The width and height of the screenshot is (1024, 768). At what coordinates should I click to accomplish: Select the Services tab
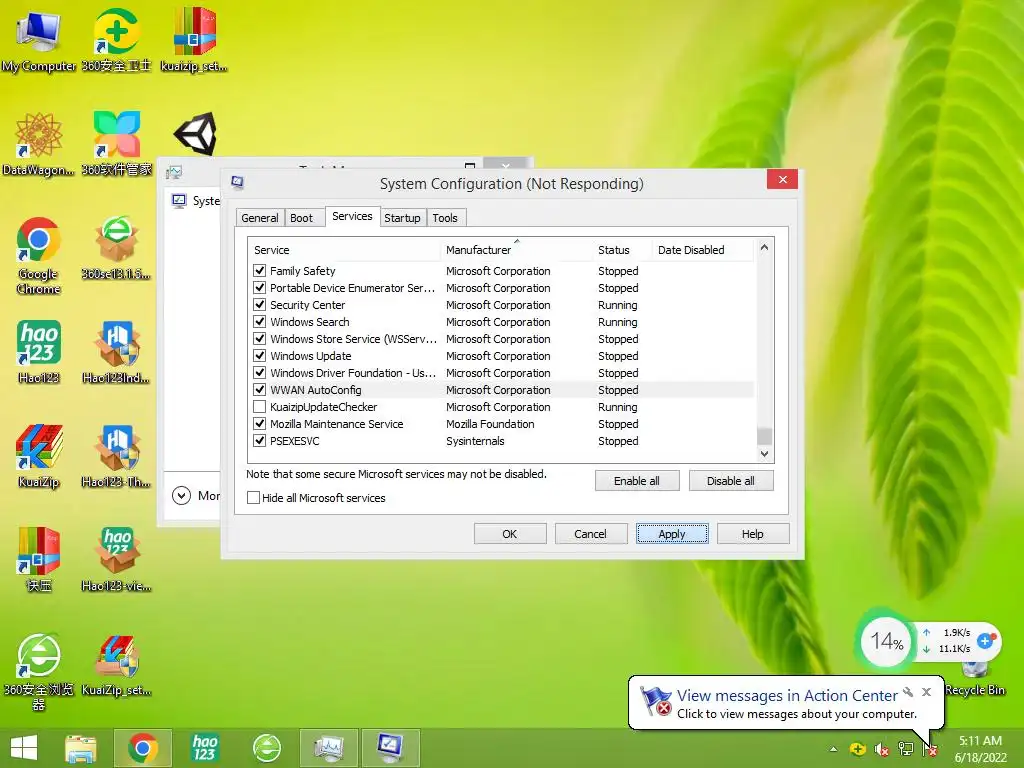tap(352, 216)
